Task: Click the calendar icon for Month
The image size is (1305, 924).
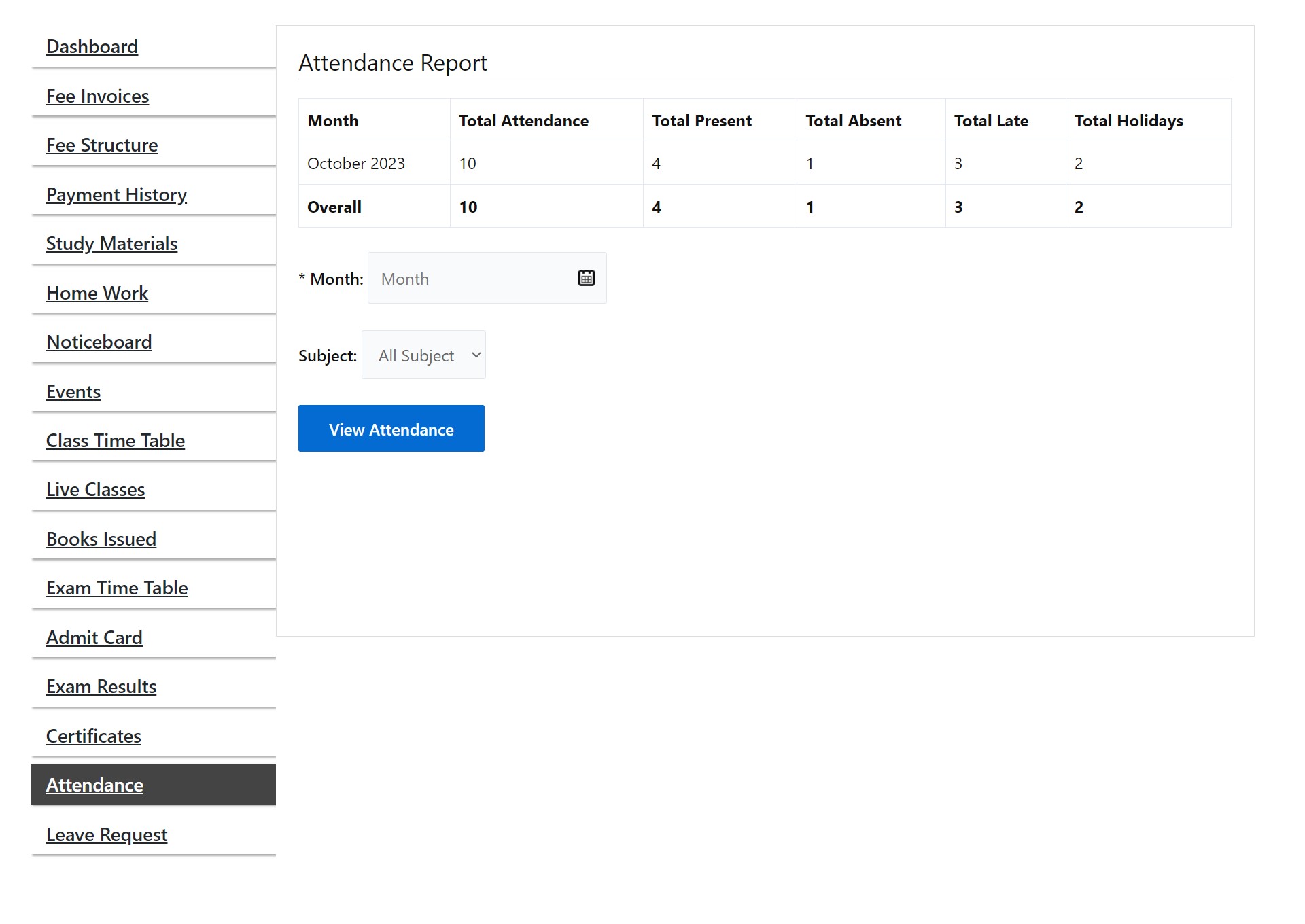Action: click(587, 278)
